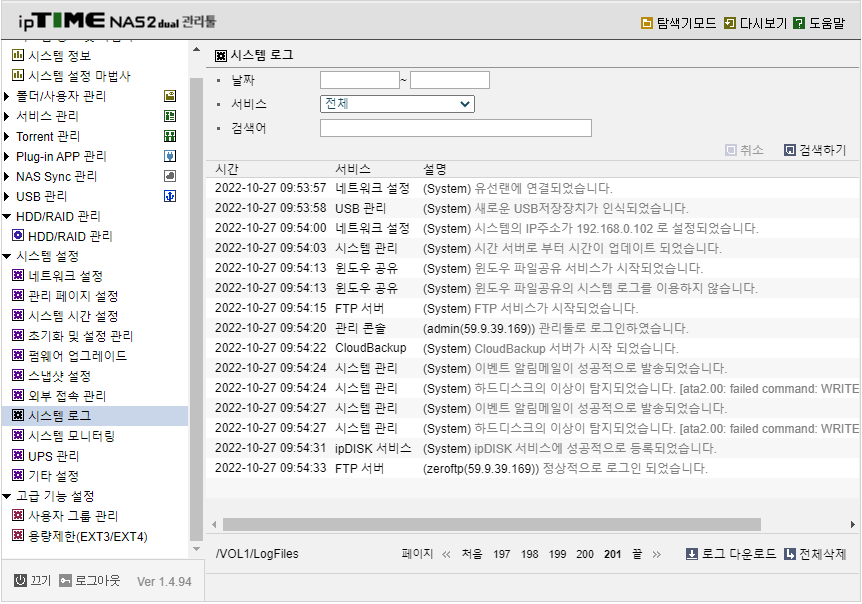Viewport: 862px width, 604px height.
Task: Click the 전체삭제 delete-all icon
Action: [789, 553]
